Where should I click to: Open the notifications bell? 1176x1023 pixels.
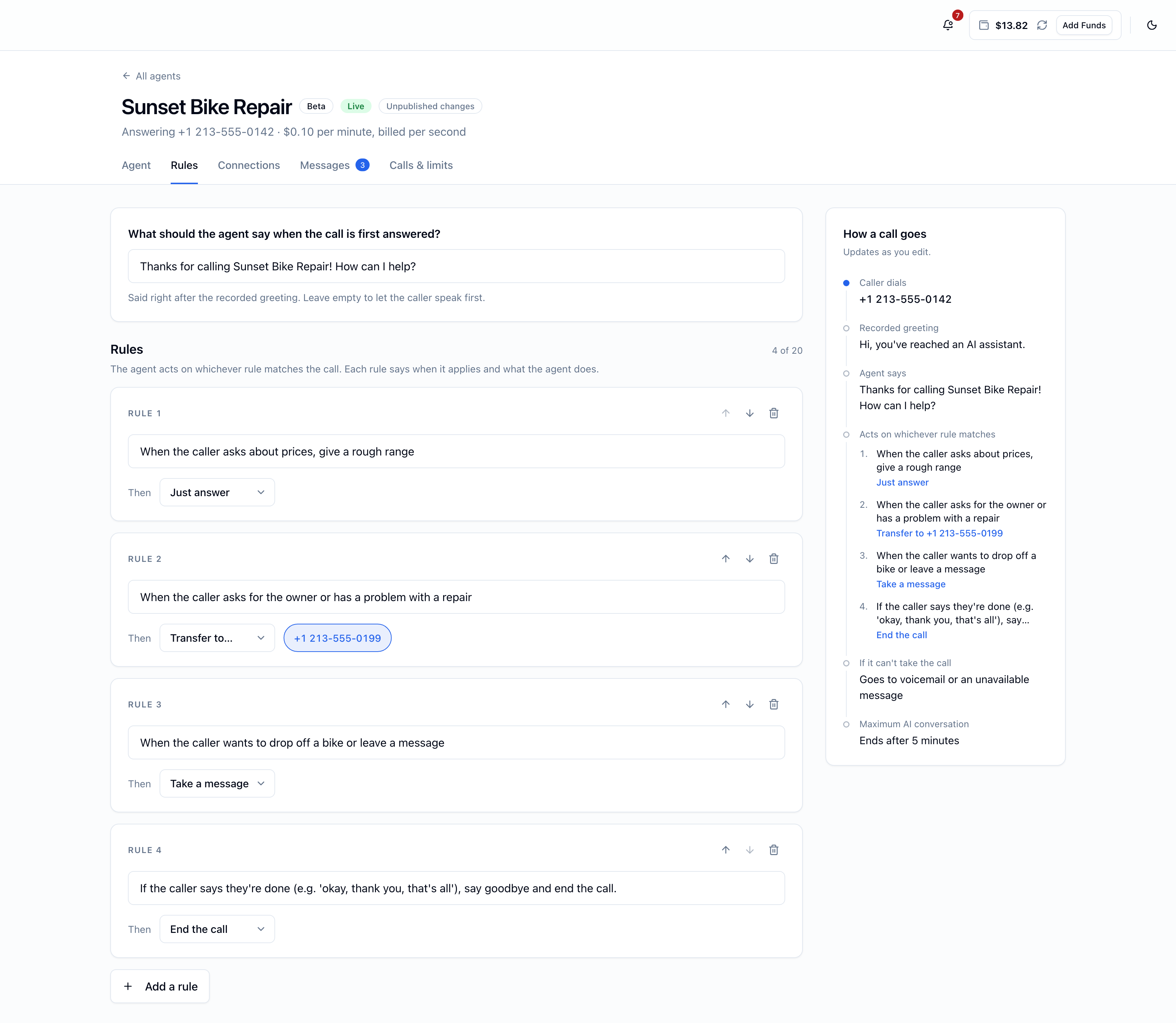(x=948, y=25)
